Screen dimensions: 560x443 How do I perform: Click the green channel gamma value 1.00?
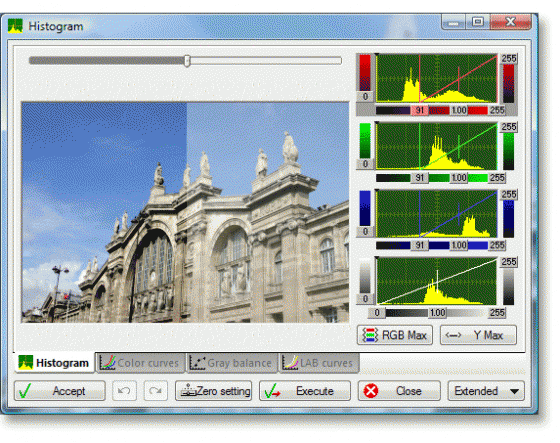point(459,178)
